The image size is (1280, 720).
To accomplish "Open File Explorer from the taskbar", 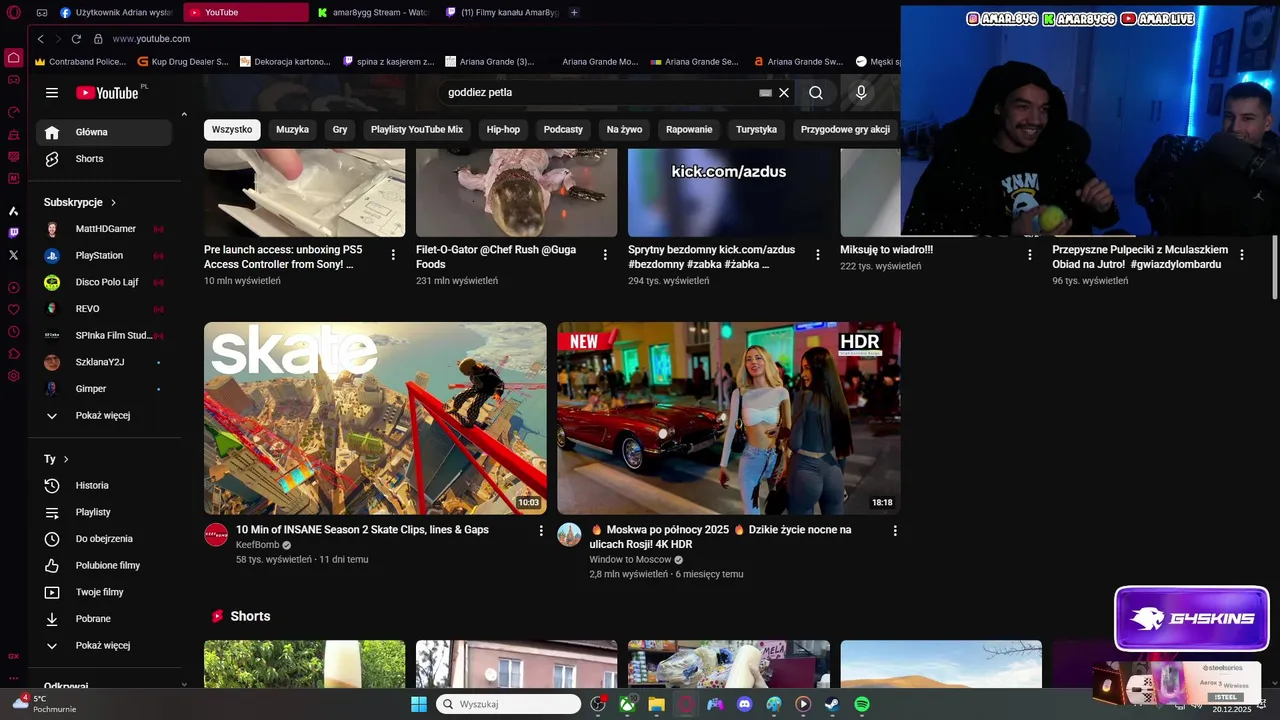I will point(656,704).
